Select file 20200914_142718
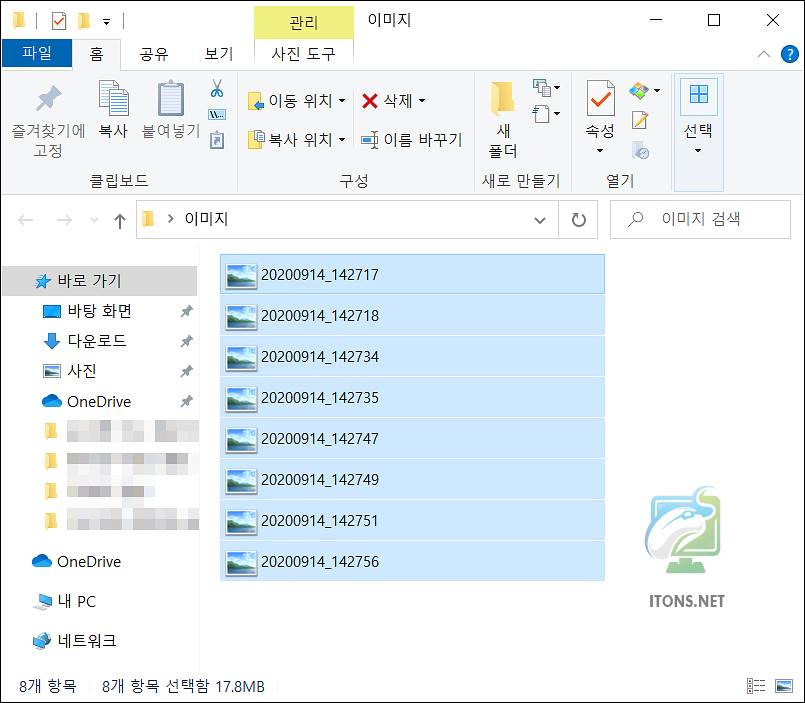This screenshot has width=805, height=703. pyautogui.click(x=412, y=315)
